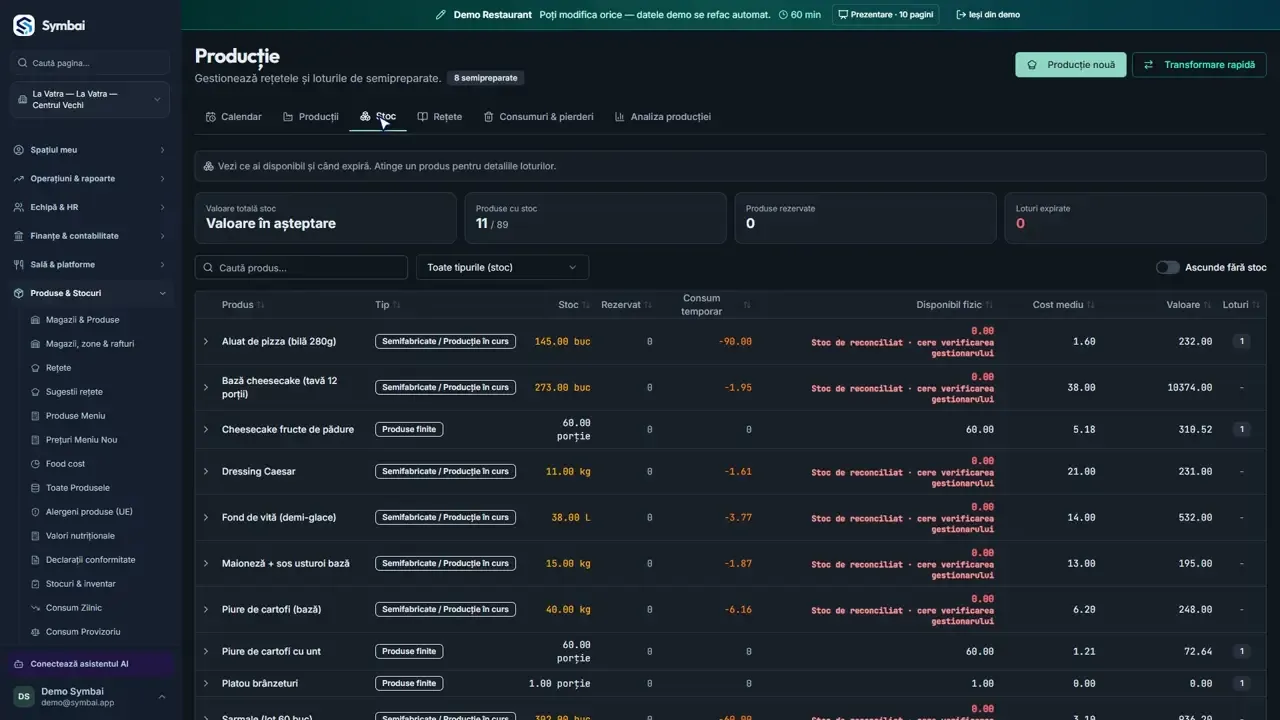
Task: Sort the table by the Valoare column
Action: (x=1188, y=305)
